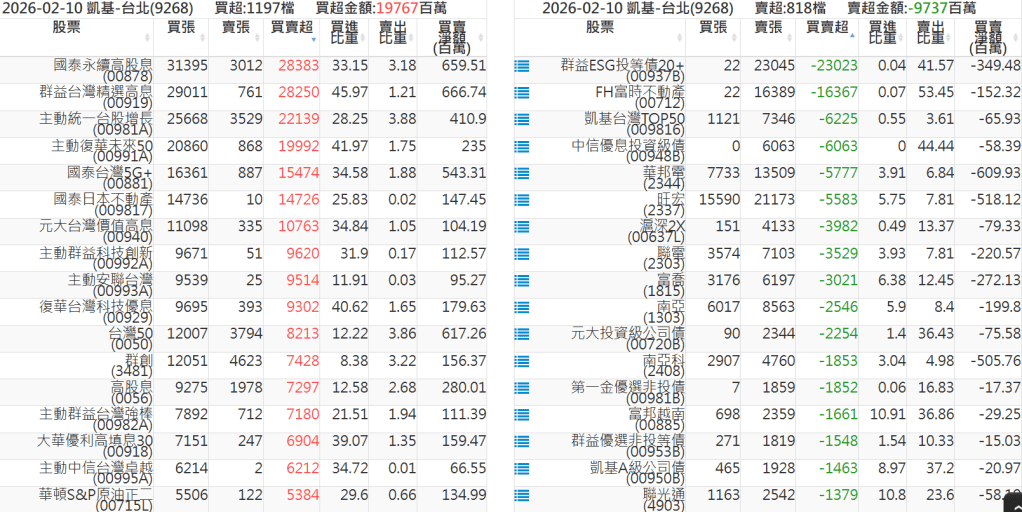The width and height of the screenshot is (1022, 512).
Task: Open list icon next to FH富時不動產
Action: click(521, 93)
